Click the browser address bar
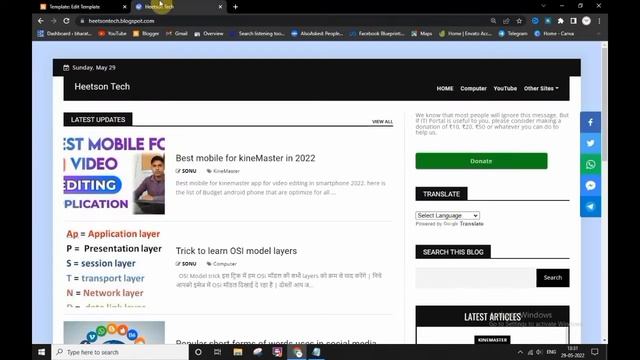The width and height of the screenshot is (640, 360). (x=282, y=21)
